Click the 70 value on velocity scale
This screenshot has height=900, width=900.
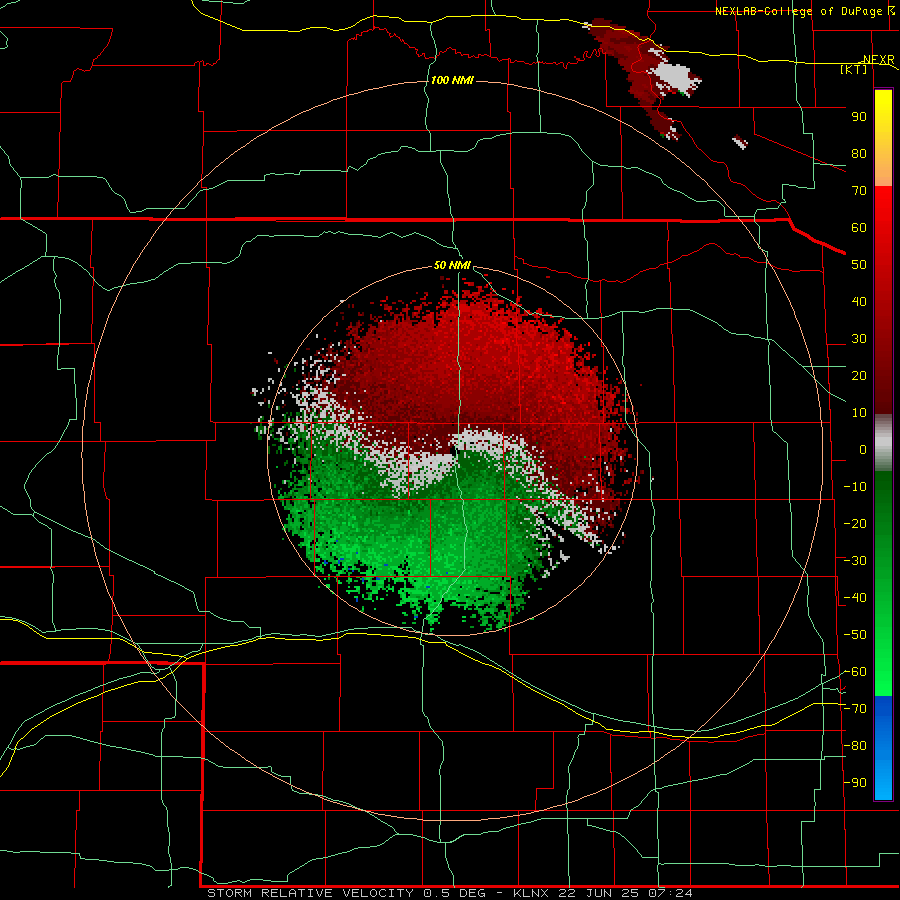859,191
